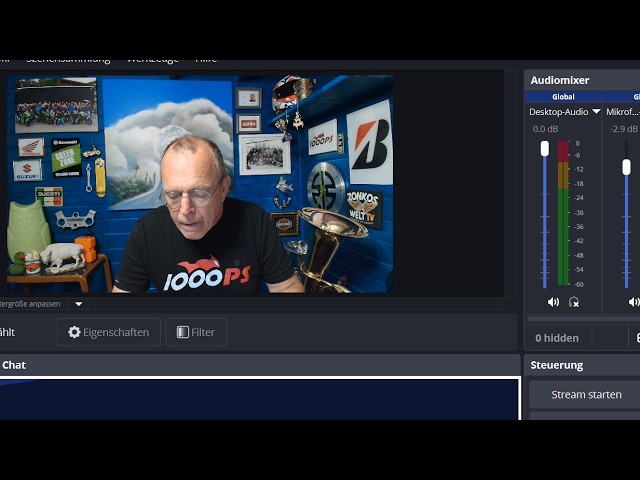The image size is (640, 480).
Task: Click the -2.9 dB level readout
Action: click(624, 129)
